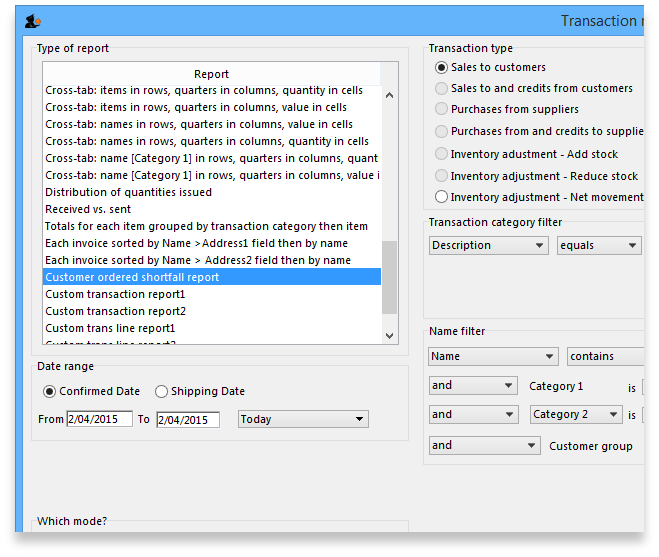Select Confirmed Date radio button
Screen dimensions: 659x557
(50, 391)
